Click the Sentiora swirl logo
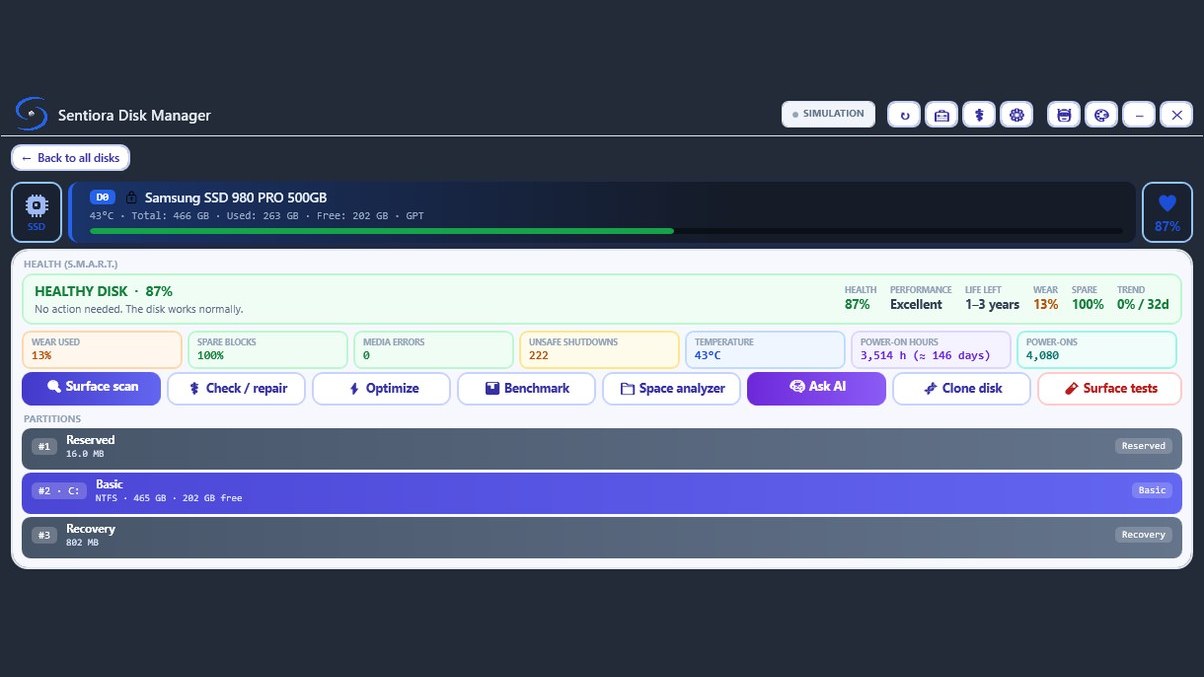1204x677 pixels. pos(32,115)
